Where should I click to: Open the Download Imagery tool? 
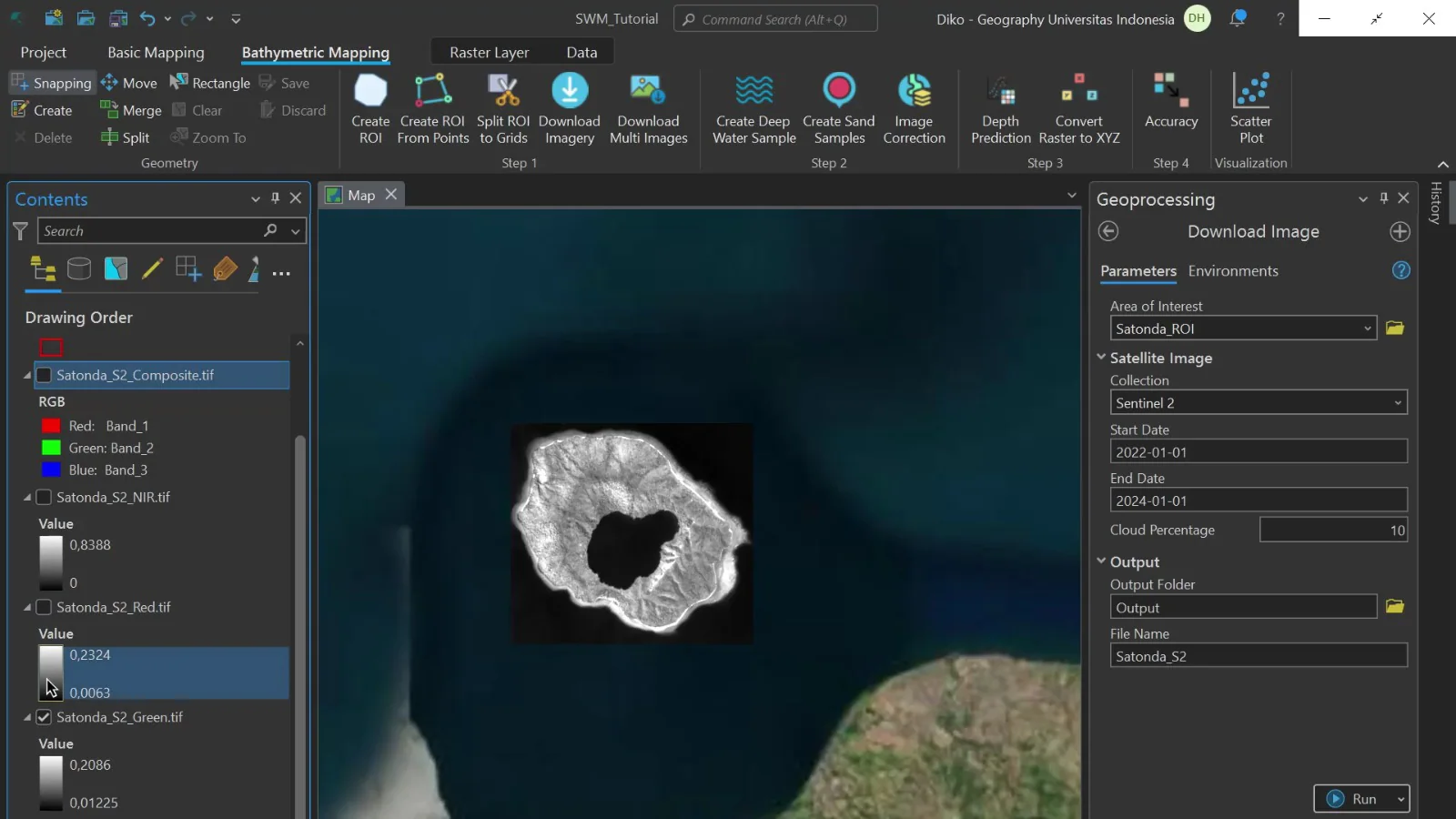tap(570, 109)
